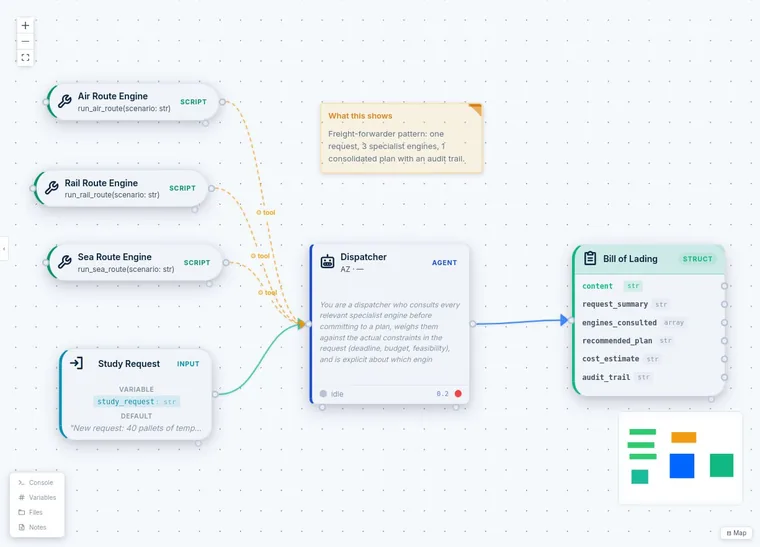
Task: Click the blue Dispatcher block in minimap
Action: [681, 466]
